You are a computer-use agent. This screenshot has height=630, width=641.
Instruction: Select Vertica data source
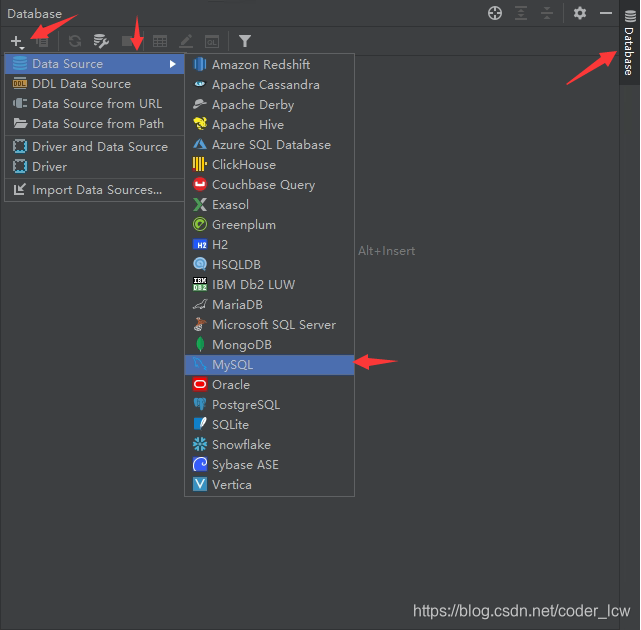(269, 485)
